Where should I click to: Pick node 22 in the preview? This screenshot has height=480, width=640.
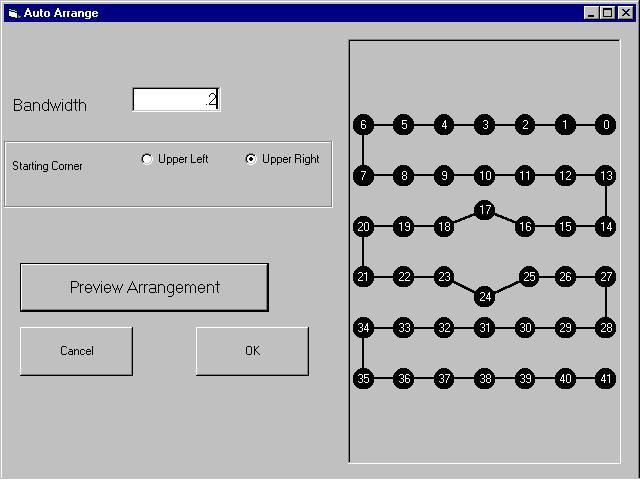404,277
